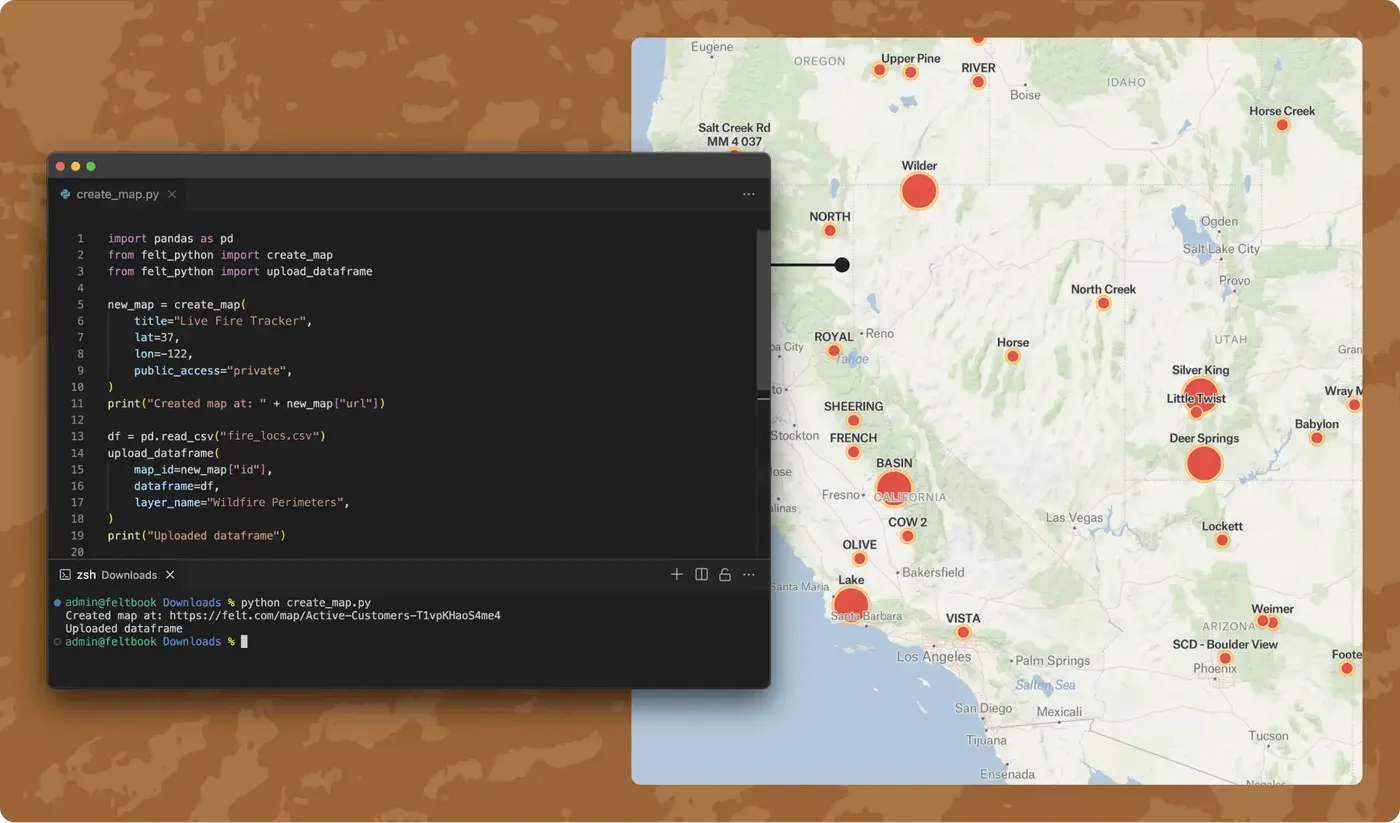The image size is (1400, 823).
Task: Select the Wilder fire marker on map
Action: (919, 191)
